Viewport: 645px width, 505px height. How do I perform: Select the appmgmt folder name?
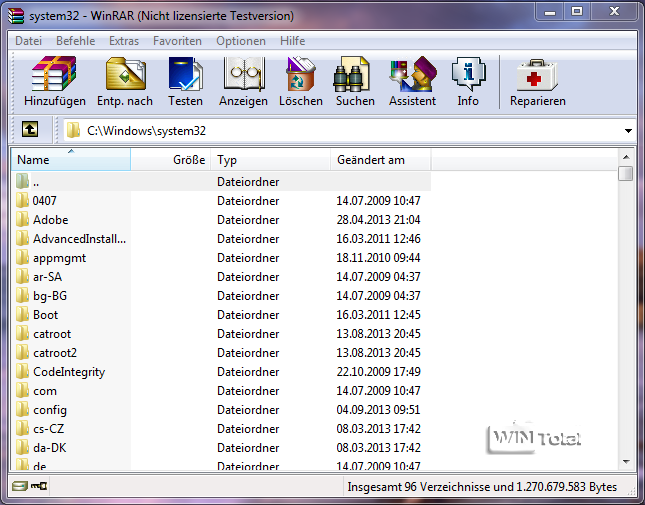[60, 258]
